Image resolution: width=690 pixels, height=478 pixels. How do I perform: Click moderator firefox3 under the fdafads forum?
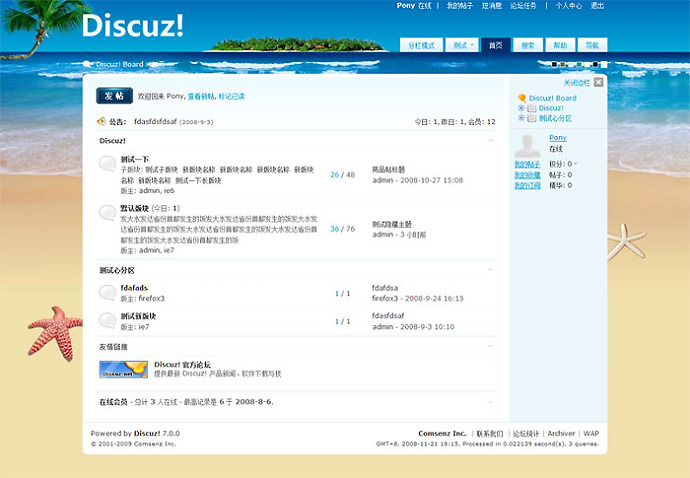pyautogui.click(x=151, y=298)
